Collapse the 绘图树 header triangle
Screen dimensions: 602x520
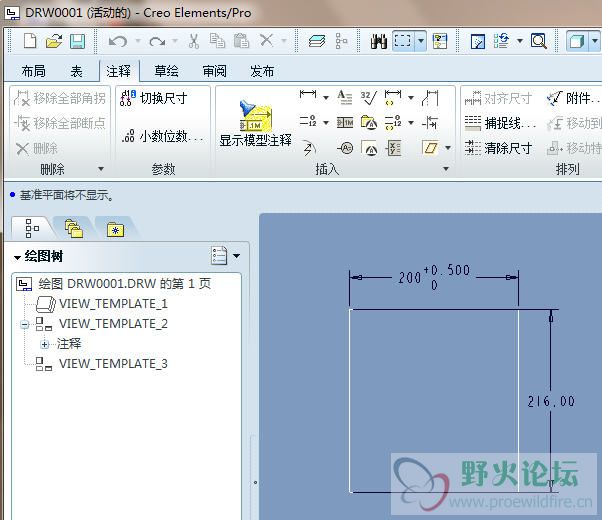tap(17, 257)
